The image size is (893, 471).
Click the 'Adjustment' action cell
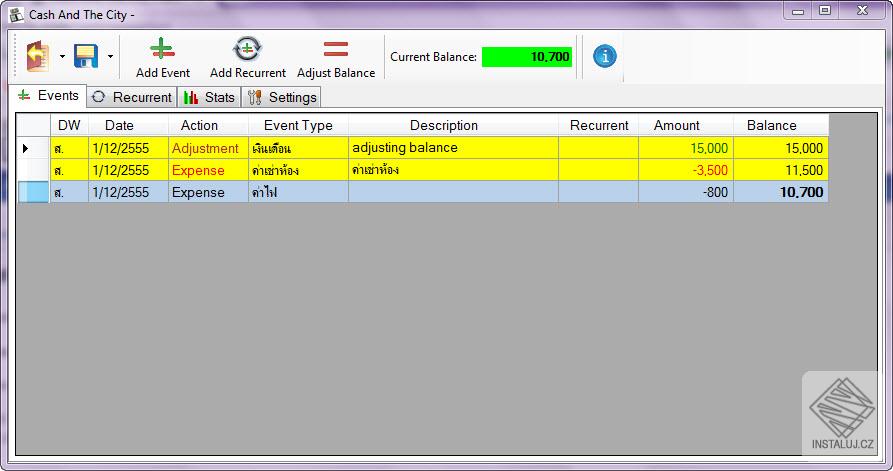coord(208,148)
